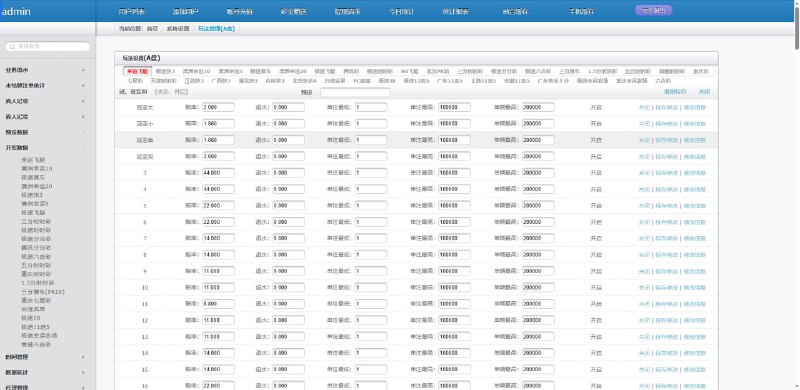Collapse the 开奖数据 sidebar section
Screen dimensions: 800x390
click(48, 148)
